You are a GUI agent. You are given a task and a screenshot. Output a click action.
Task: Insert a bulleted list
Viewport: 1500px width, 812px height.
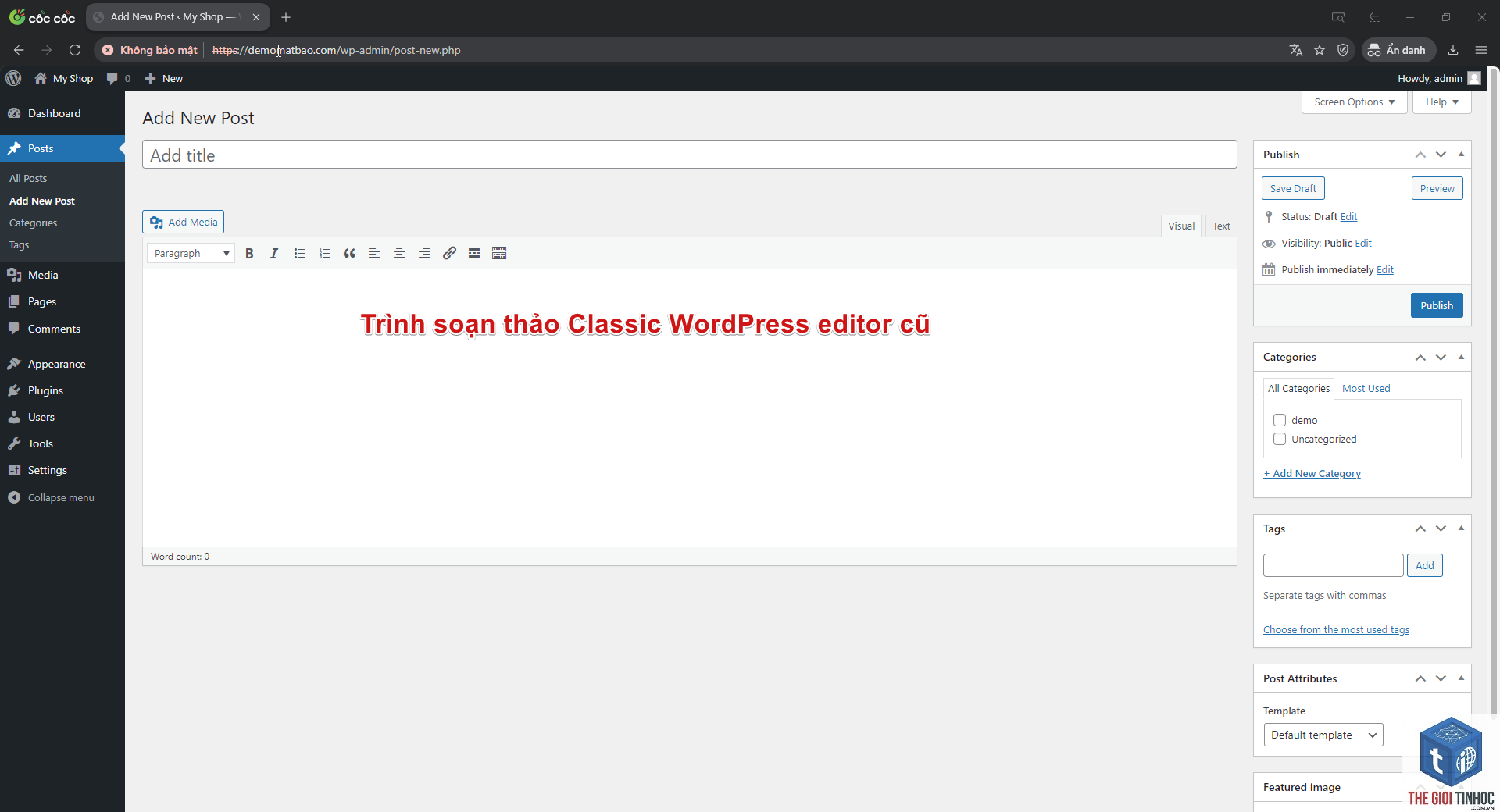(x=299, y=253)
